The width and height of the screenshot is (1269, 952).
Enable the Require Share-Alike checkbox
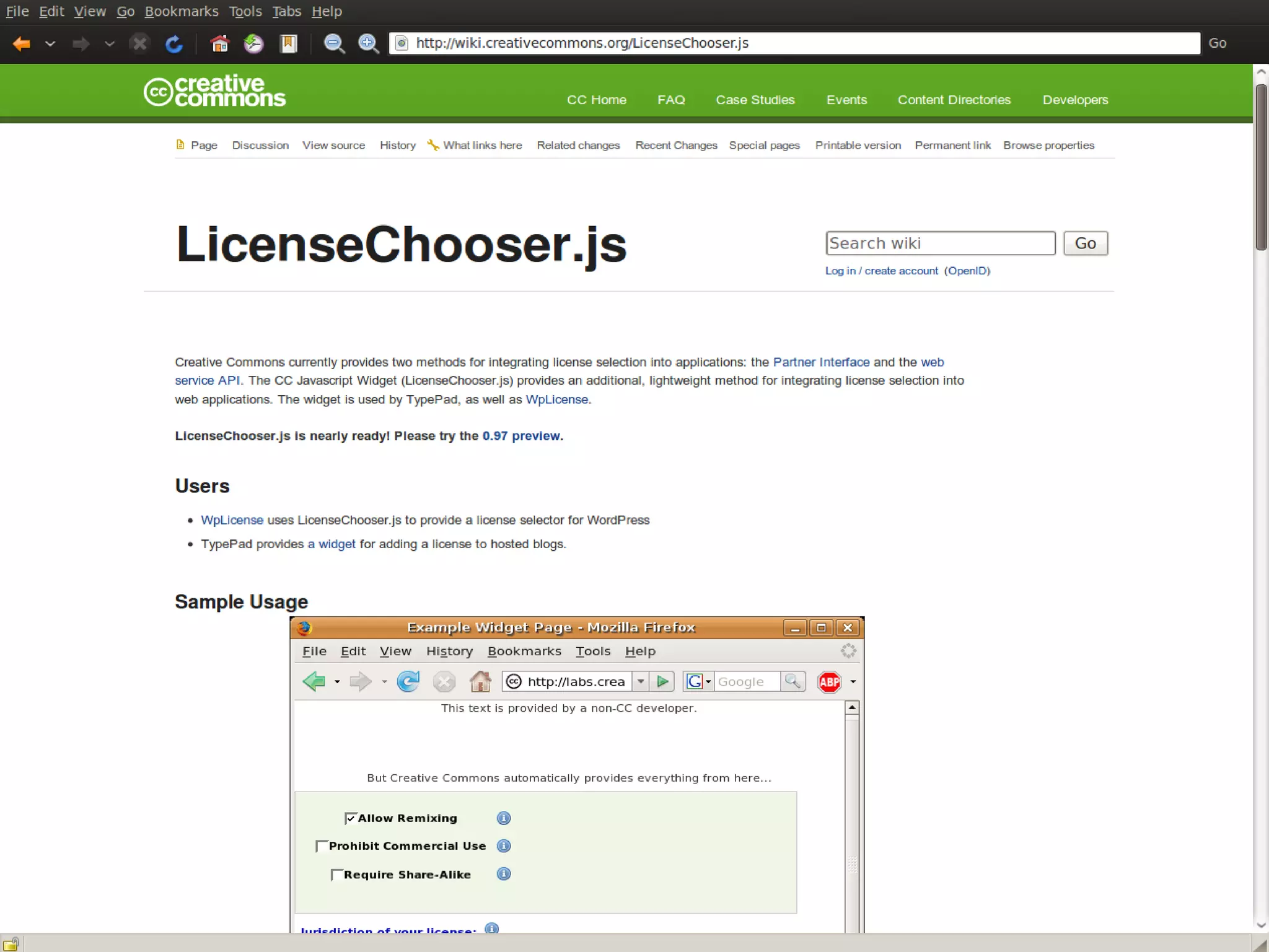[x=336, y=875]
